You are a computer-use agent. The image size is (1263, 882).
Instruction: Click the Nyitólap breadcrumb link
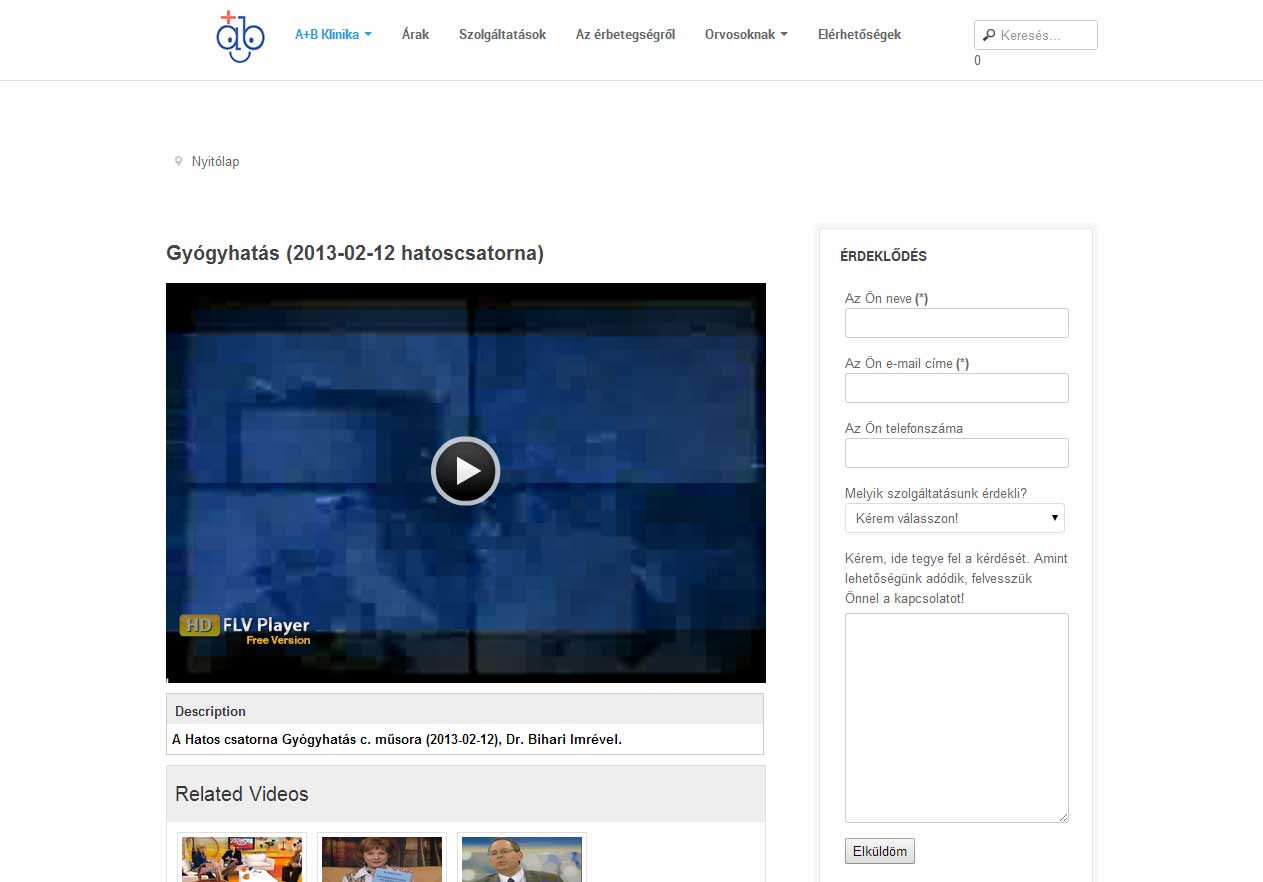tap(215, 161)
